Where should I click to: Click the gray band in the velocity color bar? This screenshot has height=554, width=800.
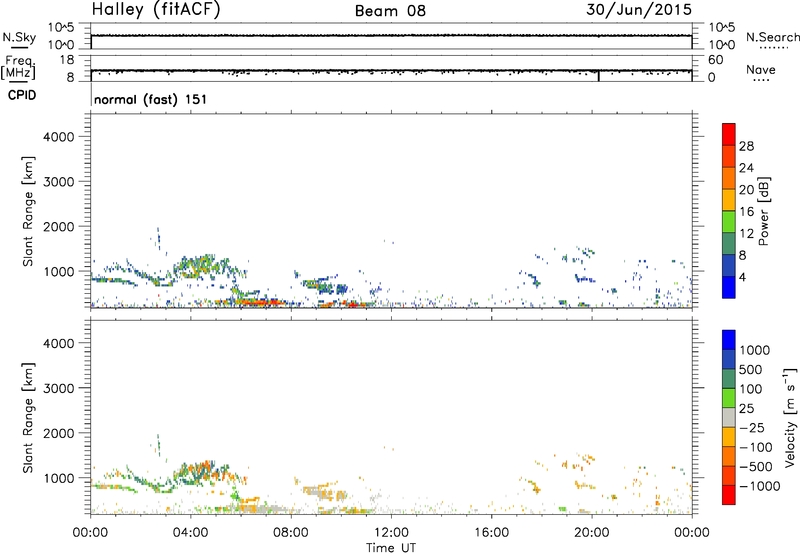click(729, 418)
